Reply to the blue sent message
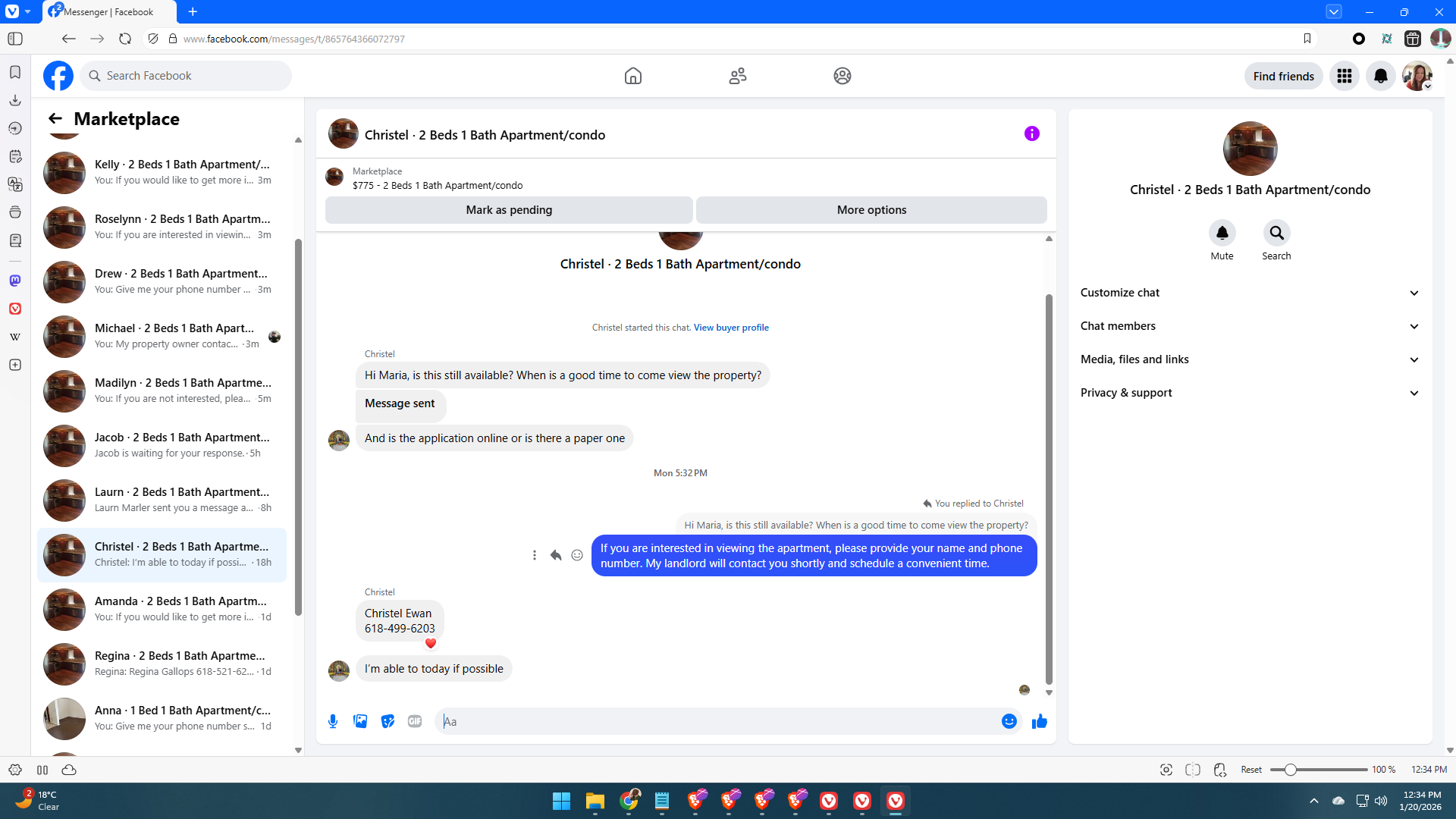 coord(556,555)
